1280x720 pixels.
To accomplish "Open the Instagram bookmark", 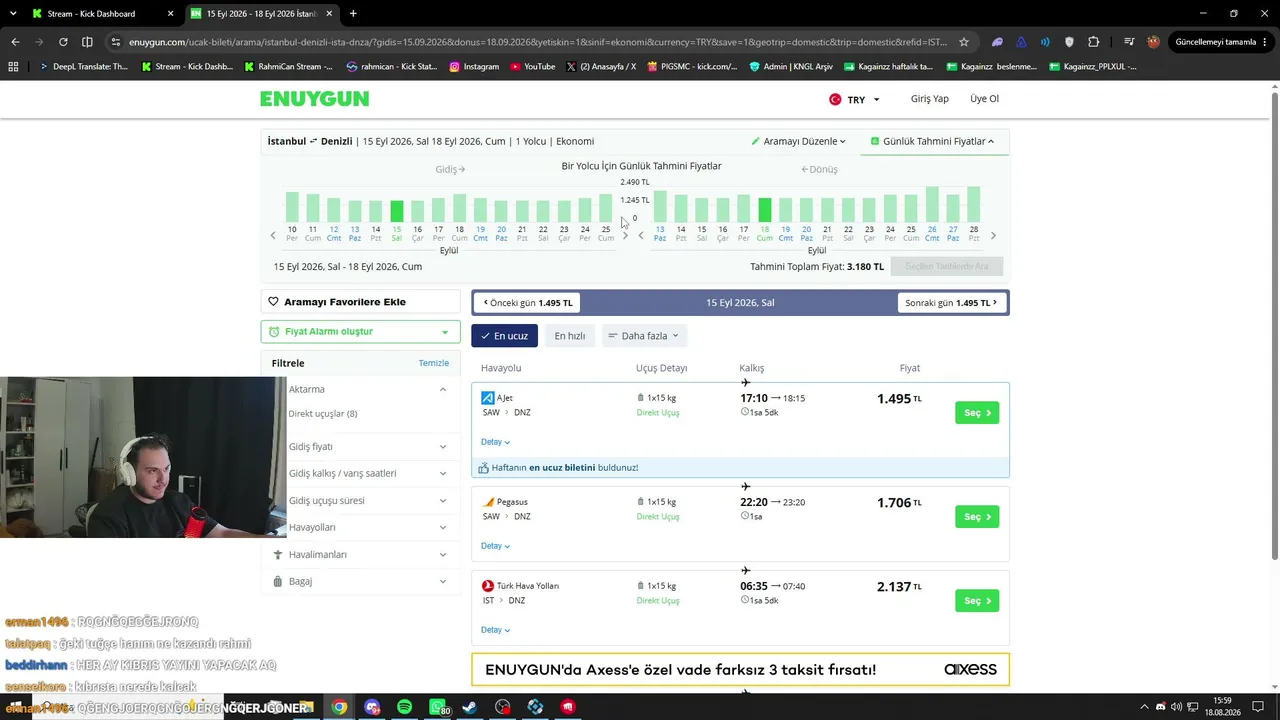I will (x=474, y=67).
